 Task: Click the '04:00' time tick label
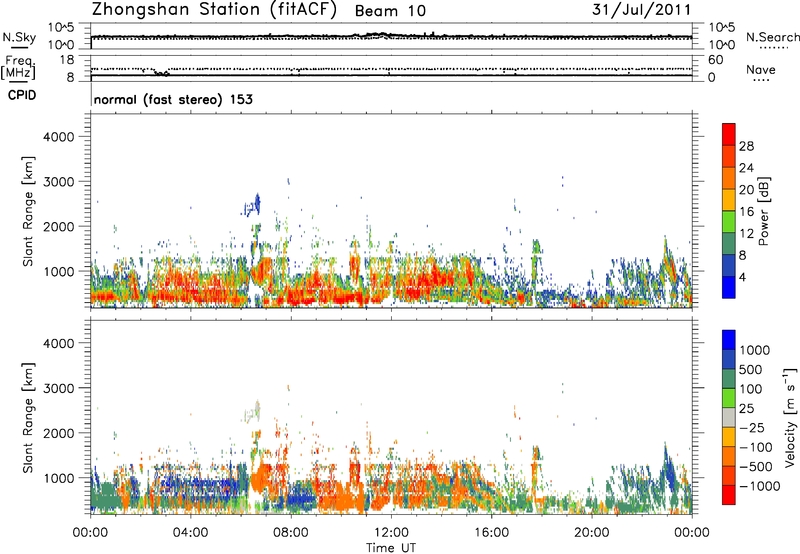190,533
